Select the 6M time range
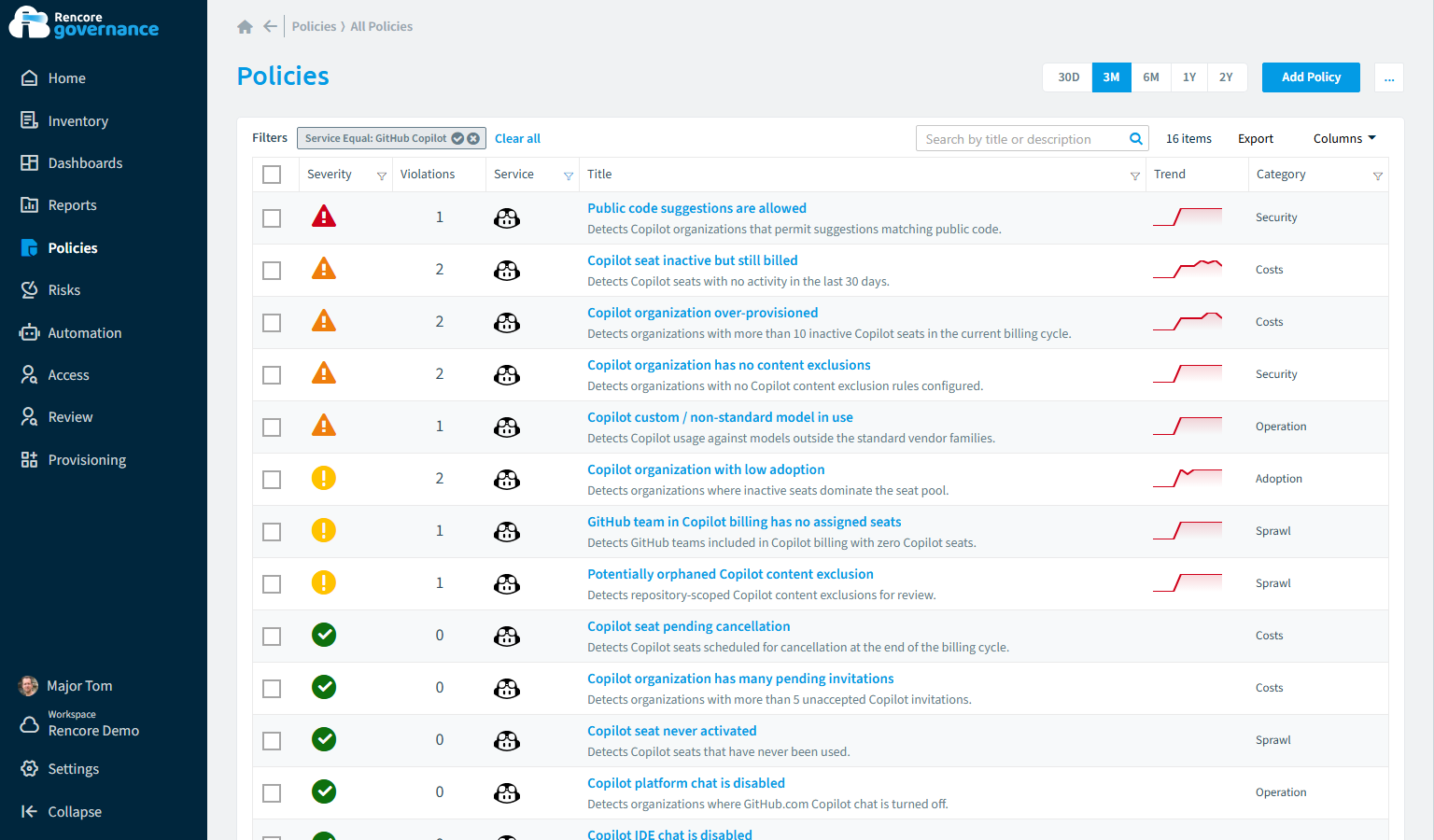 tap(1151, 77)
